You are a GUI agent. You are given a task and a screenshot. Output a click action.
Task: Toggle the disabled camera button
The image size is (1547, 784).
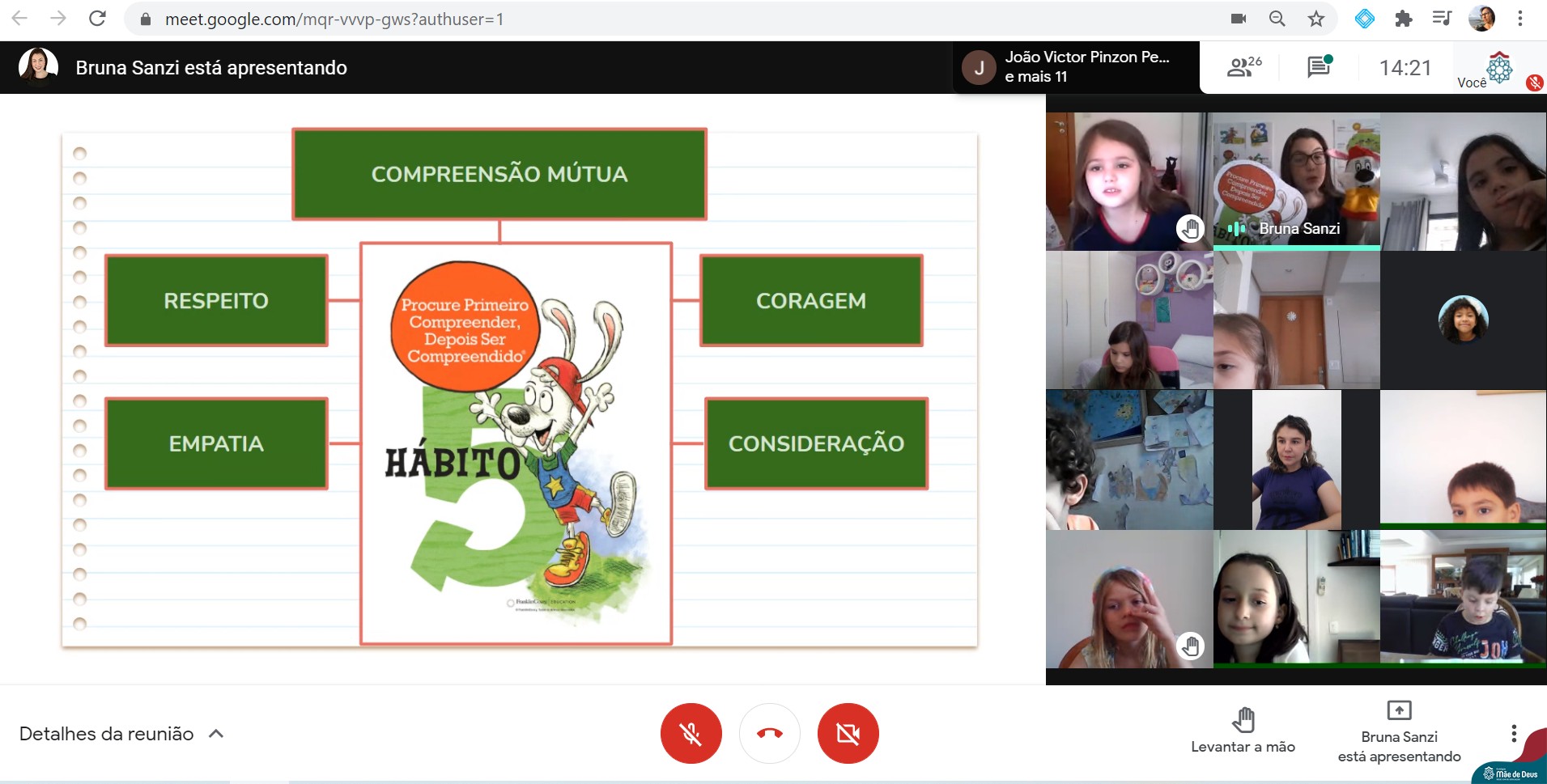point(848,733)
